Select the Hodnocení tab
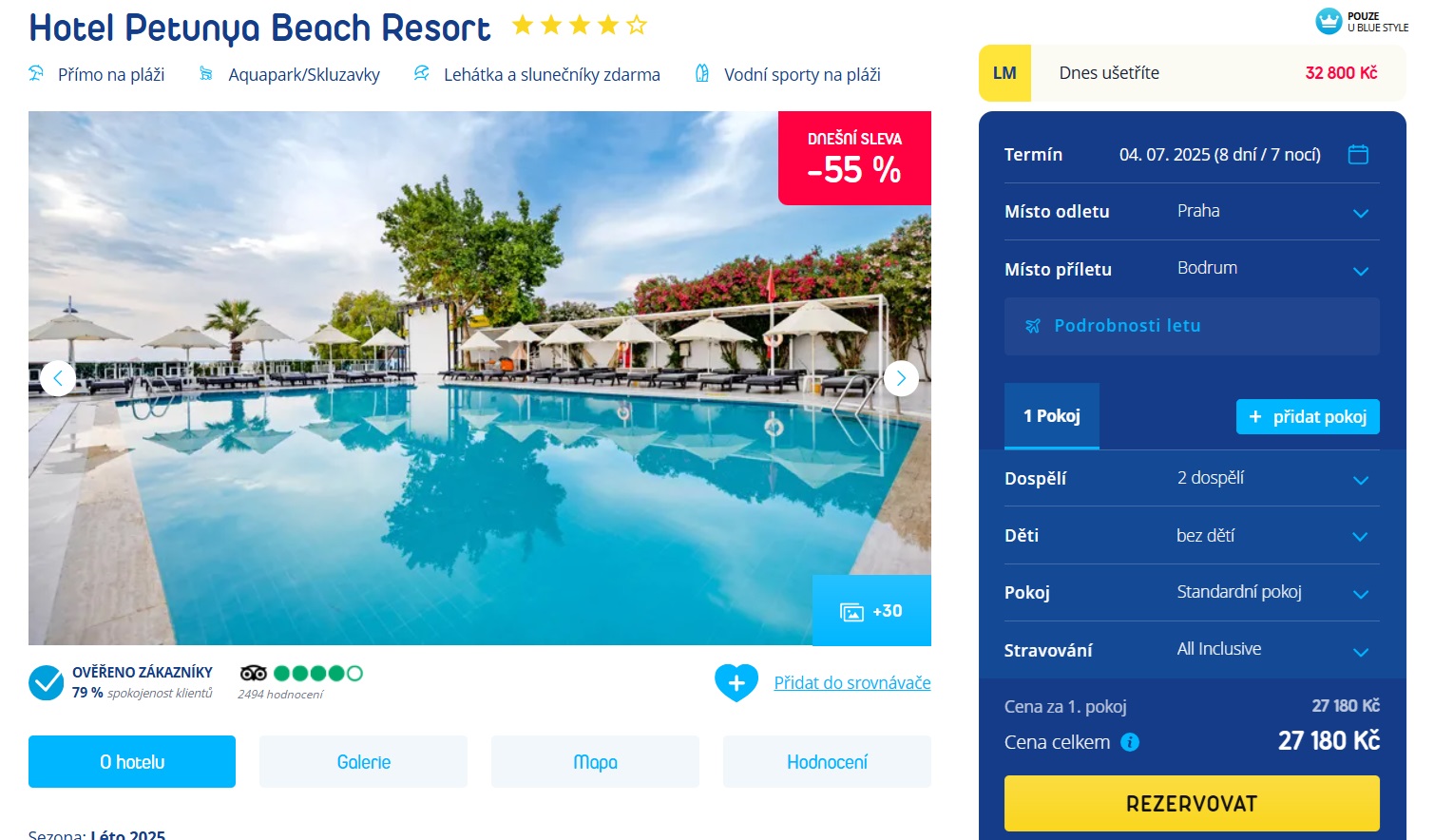 (x=827, y=761)
